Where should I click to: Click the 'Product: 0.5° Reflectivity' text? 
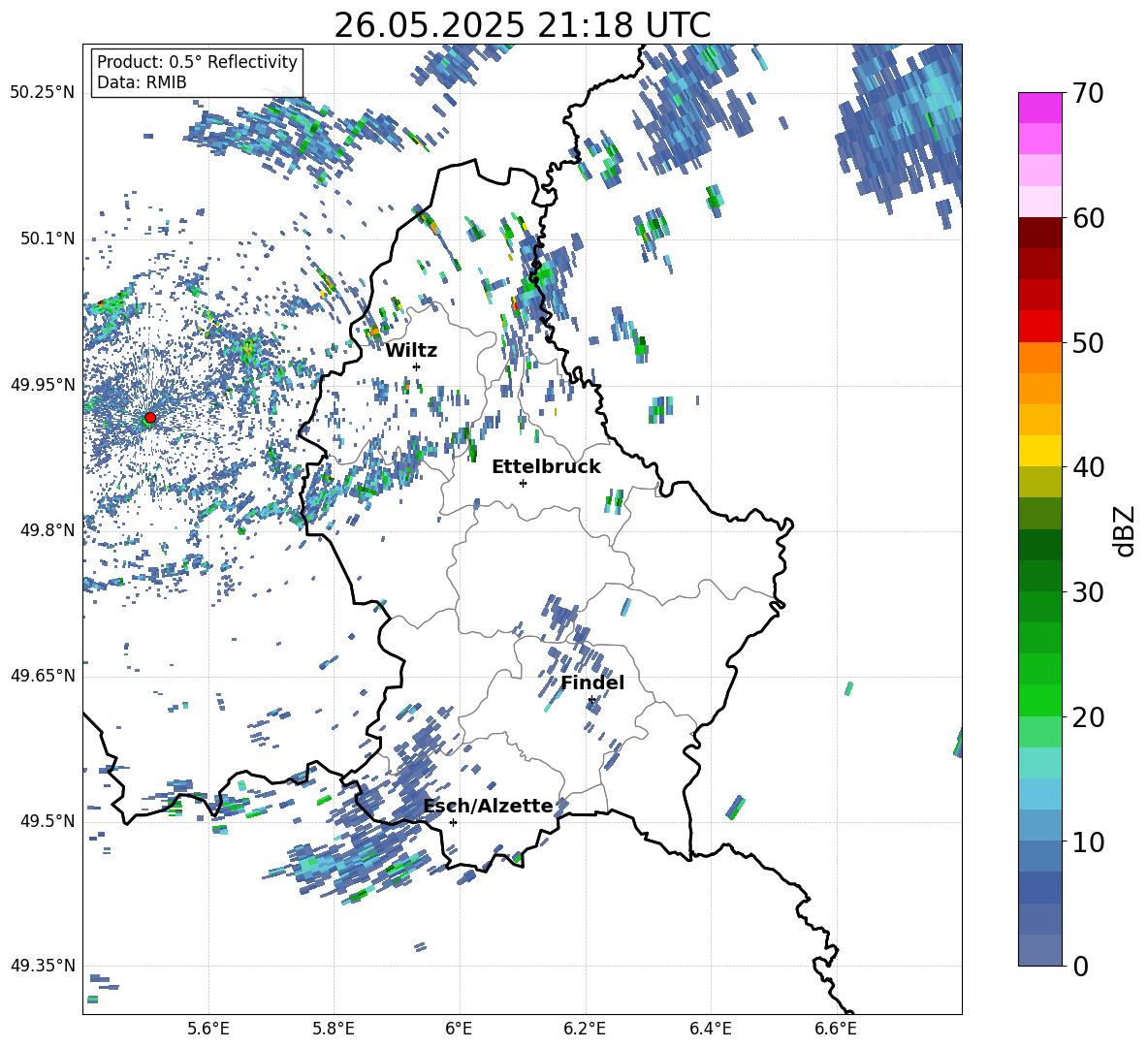197,62
